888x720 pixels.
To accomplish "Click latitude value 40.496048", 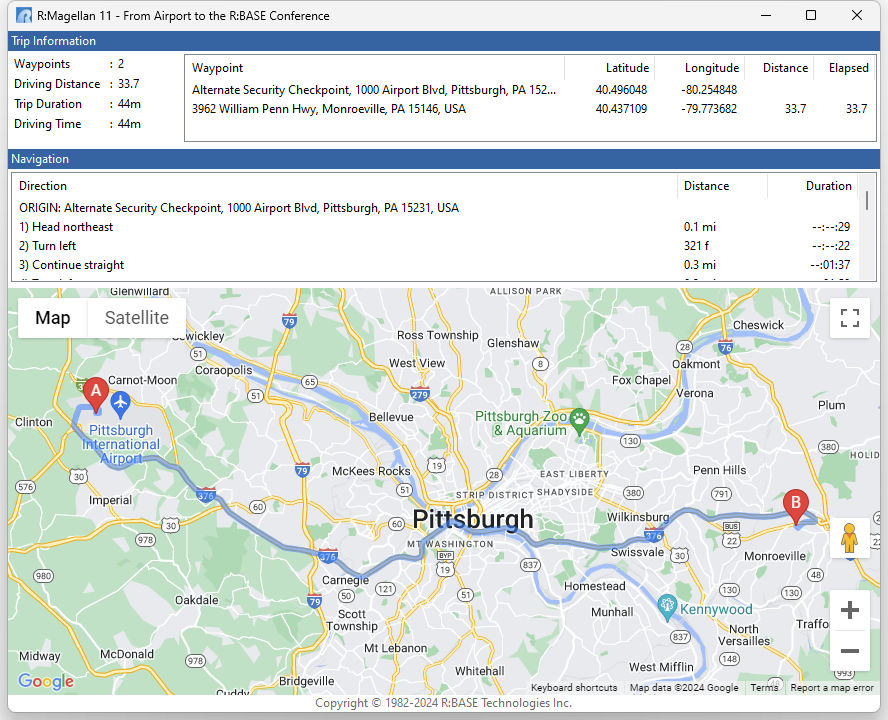I will pyautogui.click(x=621, y=90).
